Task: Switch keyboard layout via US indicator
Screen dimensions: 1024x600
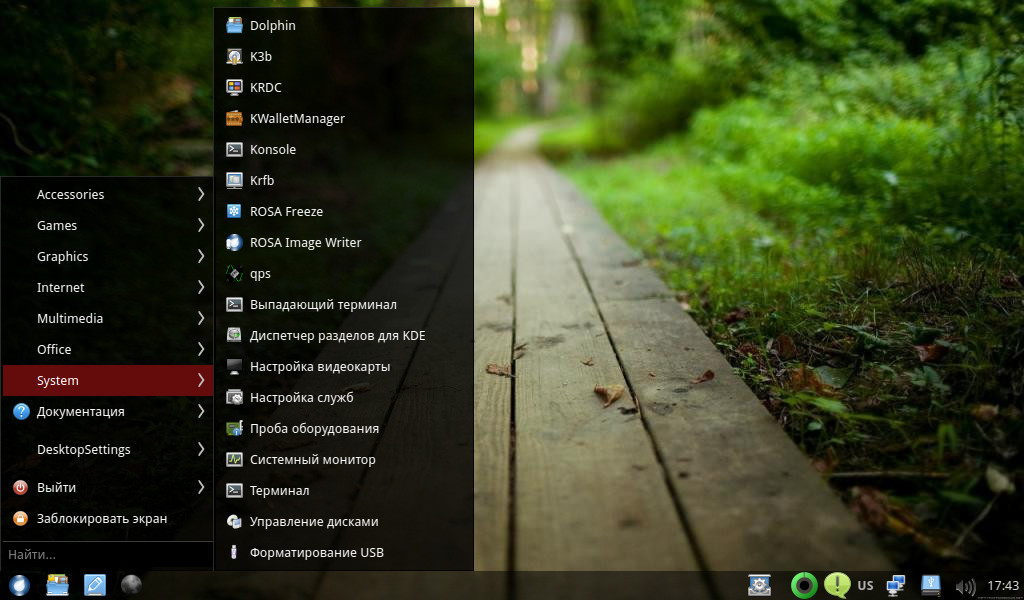Action: pos(865,586)
